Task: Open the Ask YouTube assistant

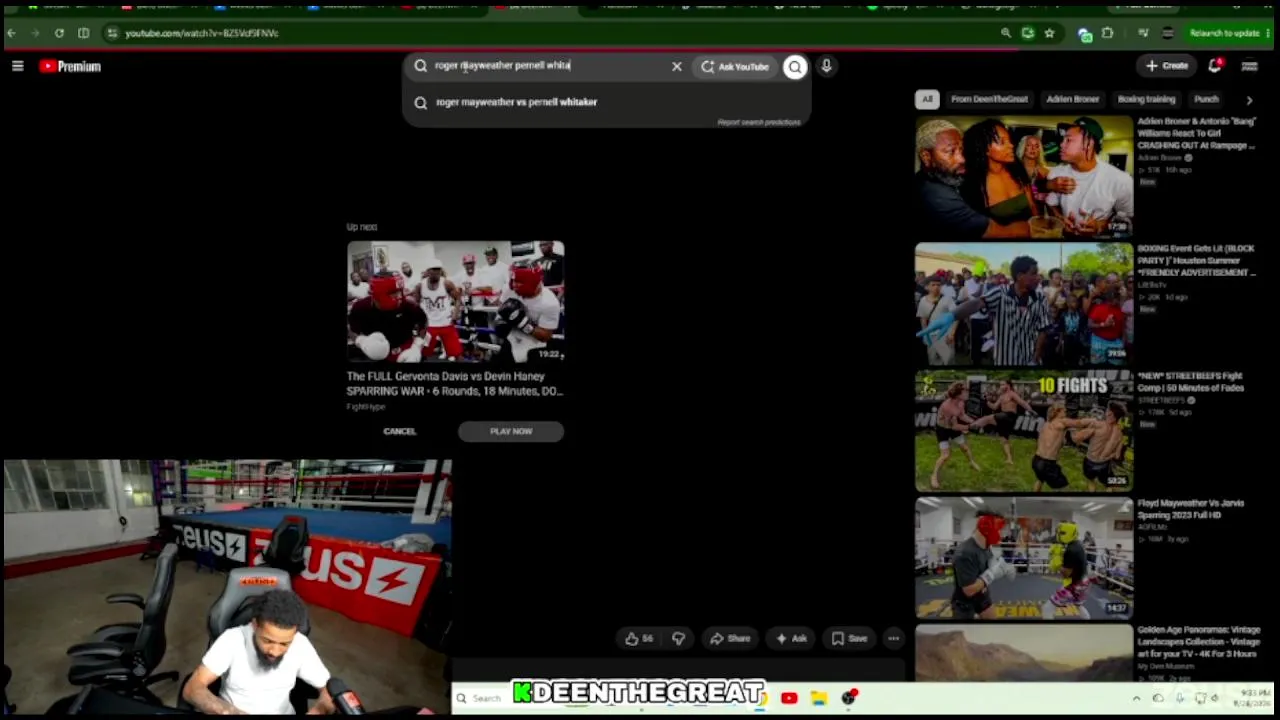Action: (x=735, y=66)
